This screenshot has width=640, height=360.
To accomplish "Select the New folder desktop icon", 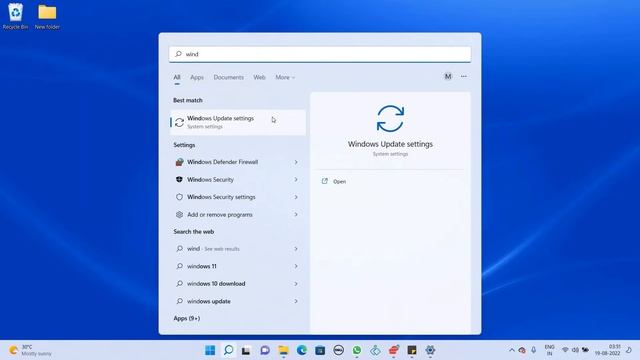I will [47, 16].
